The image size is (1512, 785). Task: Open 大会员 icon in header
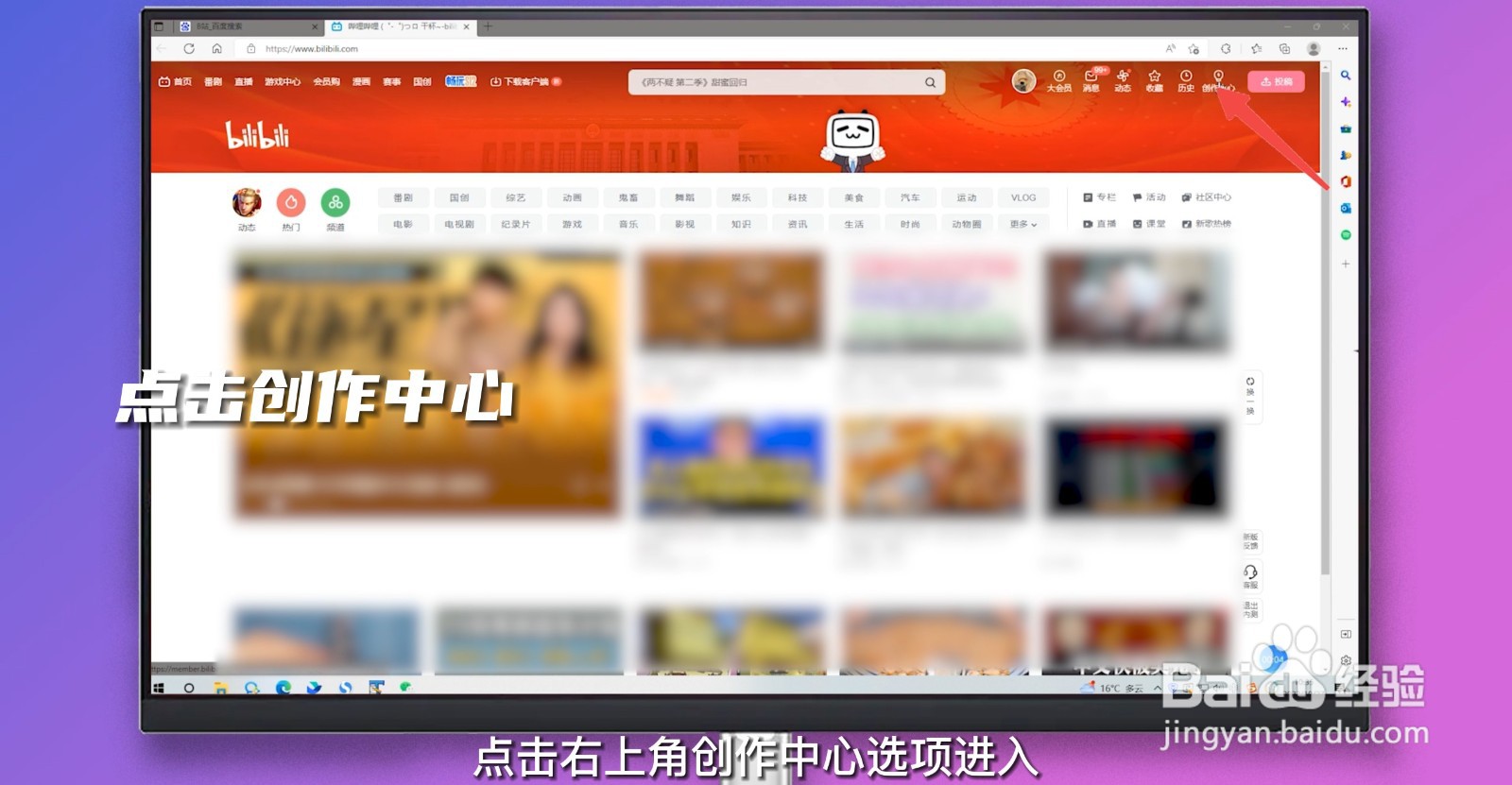pyautogui.click(x=1059, y=80)
